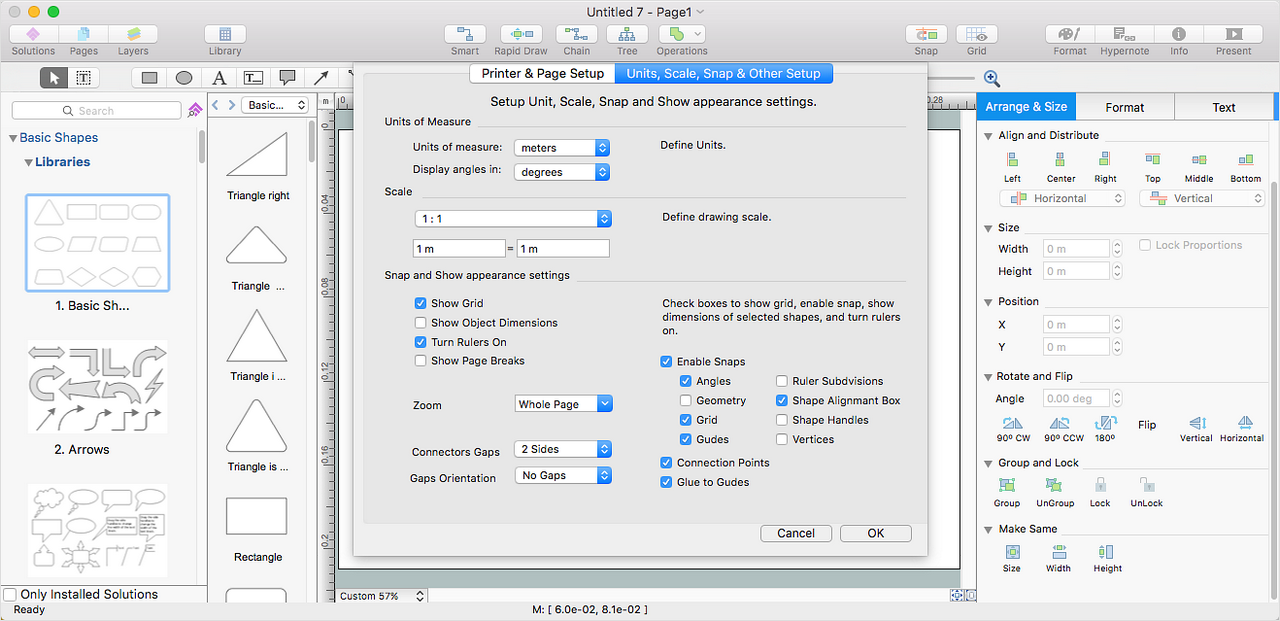Open Display angles in dropdown
This screenshot has height=621, width=1280.
(x=561, y=172)
